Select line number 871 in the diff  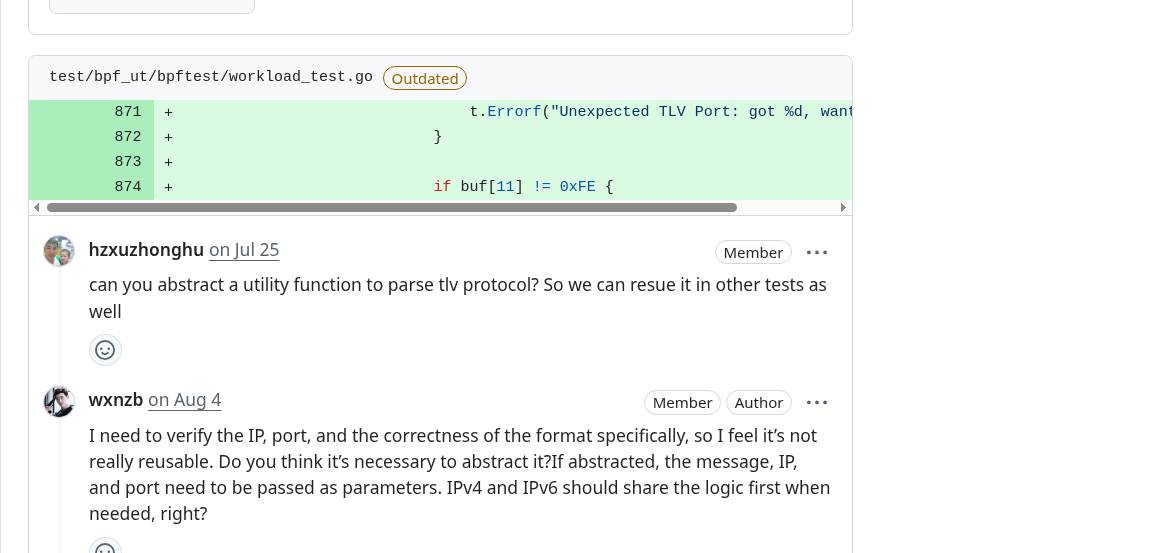(x=128, y=112)
